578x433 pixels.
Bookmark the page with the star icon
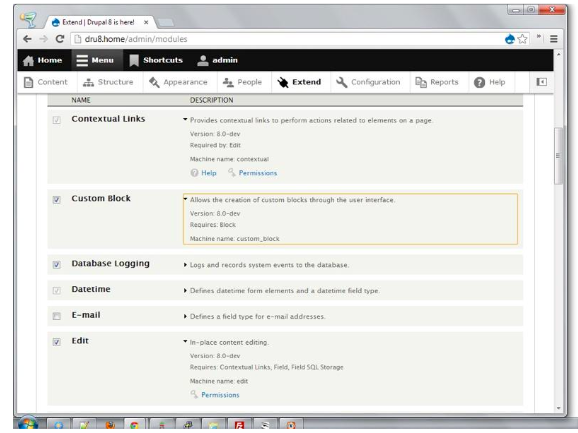click(522, 39)
